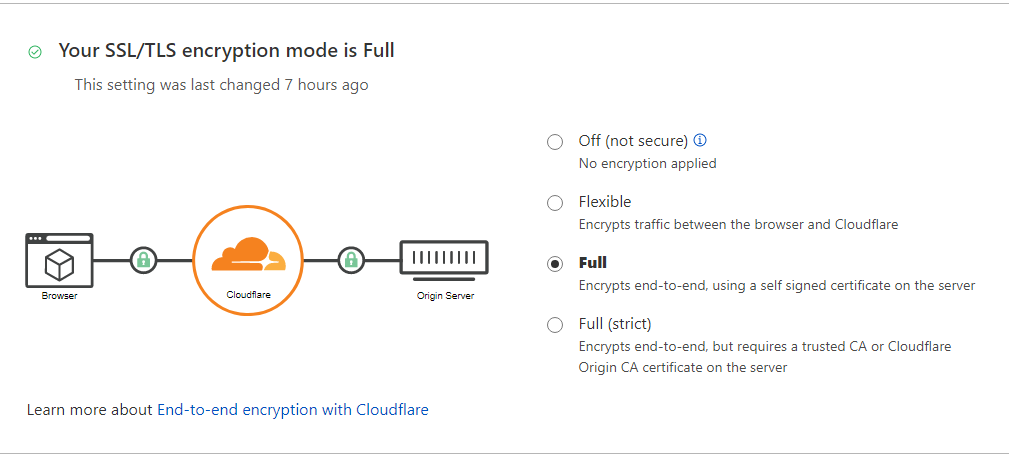
Task: Open End-to-end encryption with Cloudflare link
Action: click(x=293, y=410)
